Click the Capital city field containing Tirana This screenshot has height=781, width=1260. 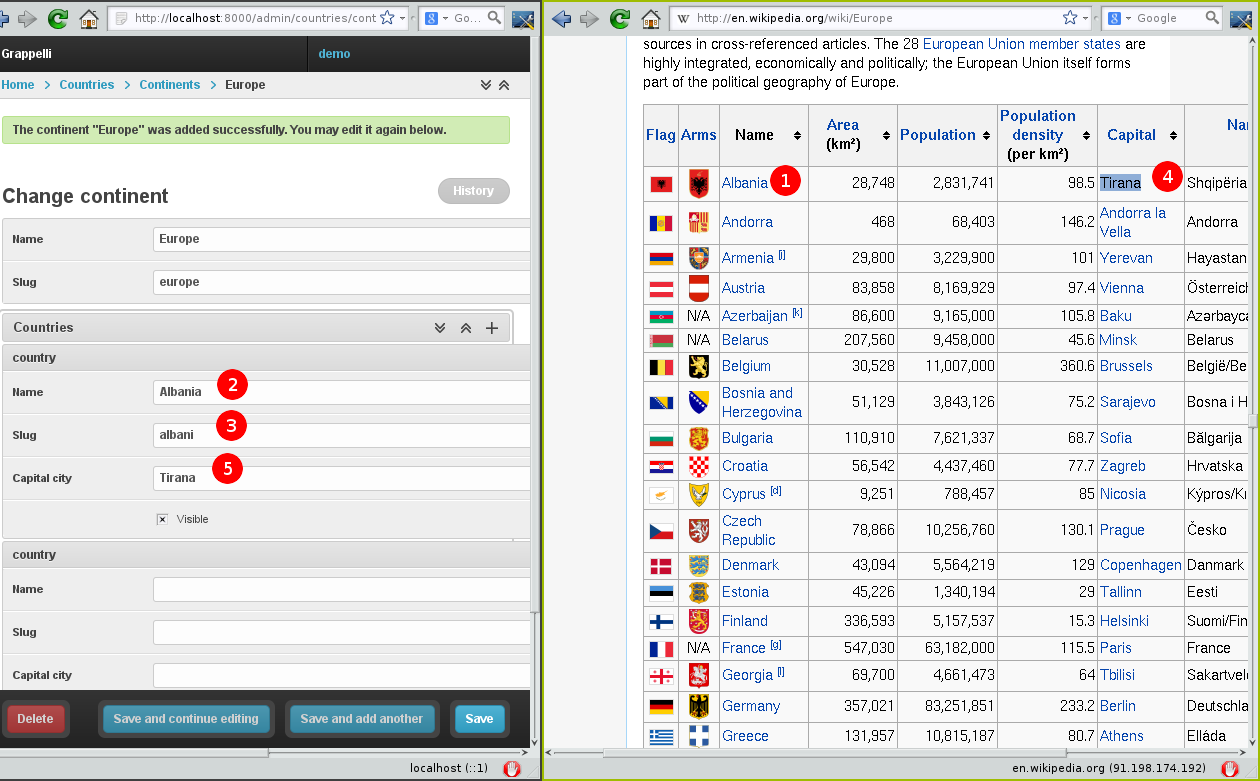point(342,478)
